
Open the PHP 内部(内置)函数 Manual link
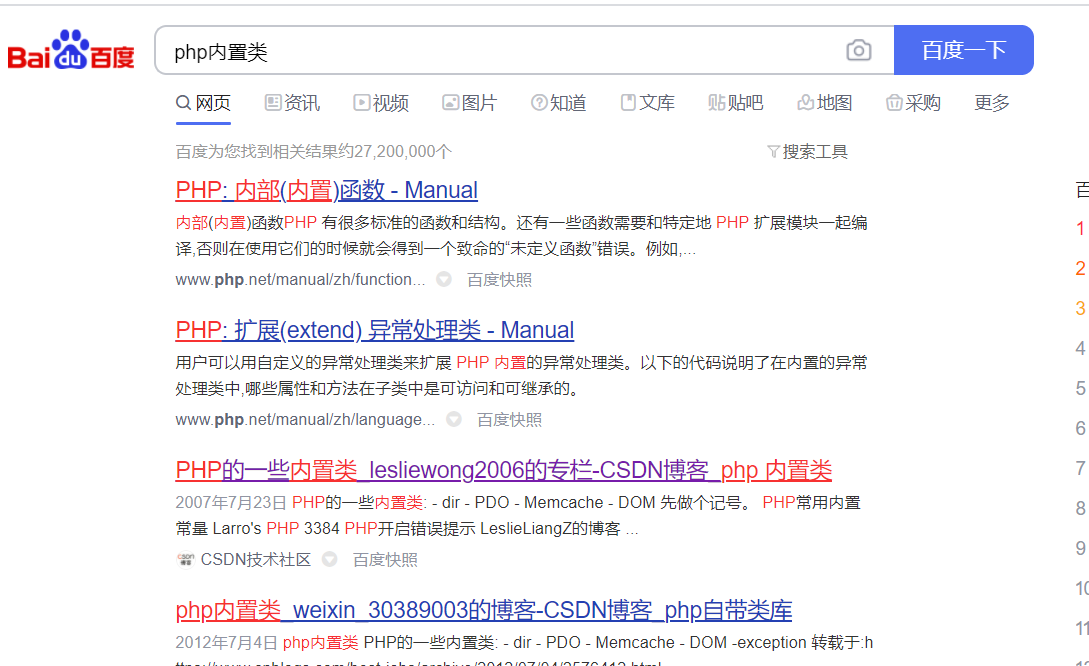pyautogui.click(x=325, y=190)
